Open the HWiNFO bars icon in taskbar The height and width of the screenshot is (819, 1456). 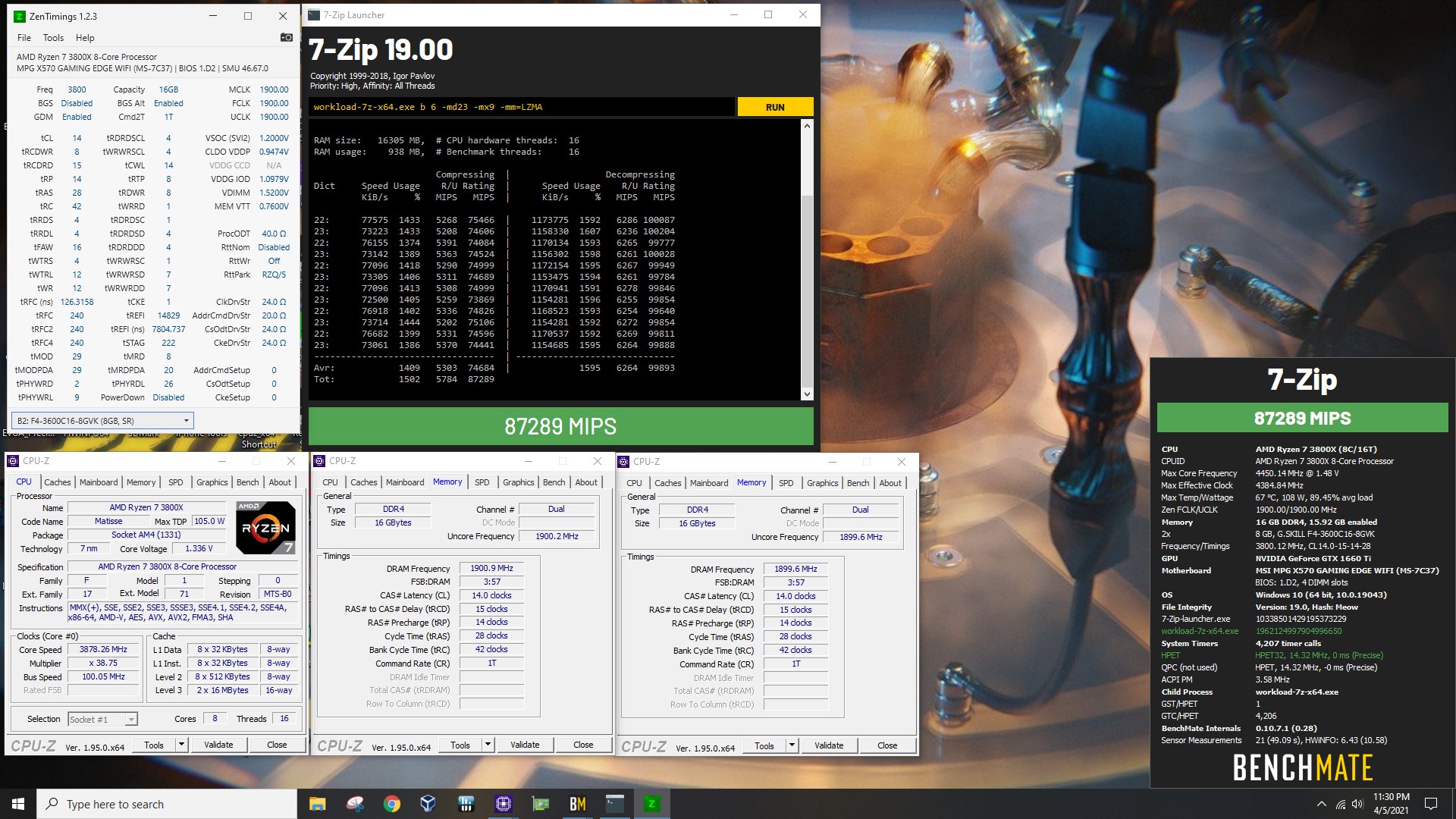(466, 804)
